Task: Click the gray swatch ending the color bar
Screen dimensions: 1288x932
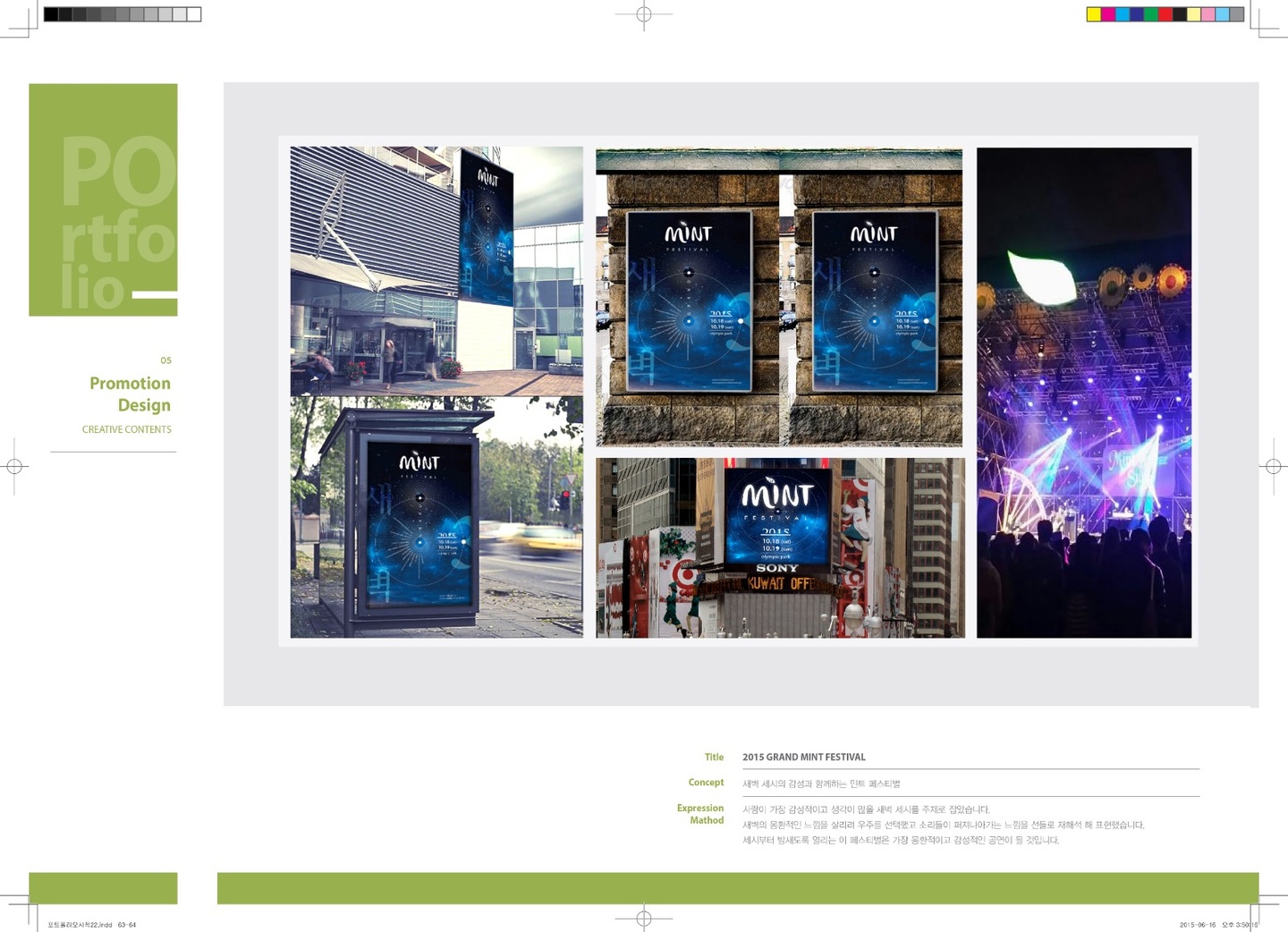Action: [1236, 14]
